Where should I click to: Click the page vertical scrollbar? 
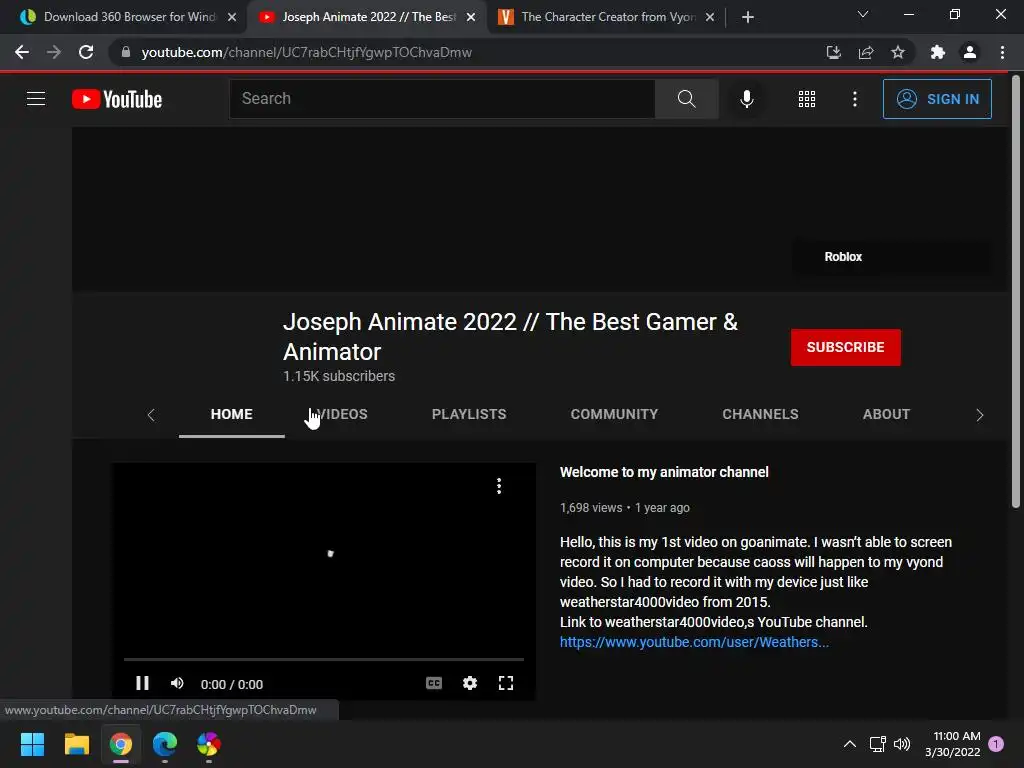1016,291
